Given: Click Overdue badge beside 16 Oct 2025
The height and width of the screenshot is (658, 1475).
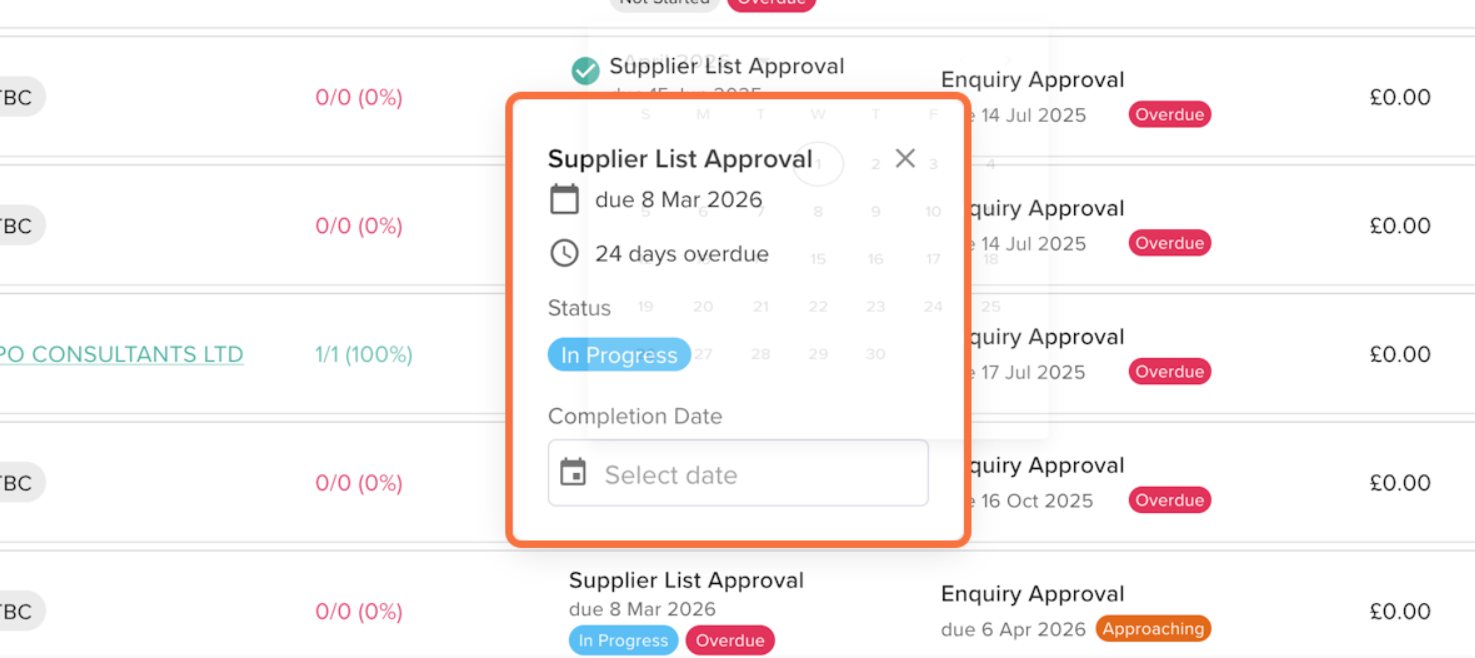Looking at the screenshot, I should (1169, 500).
